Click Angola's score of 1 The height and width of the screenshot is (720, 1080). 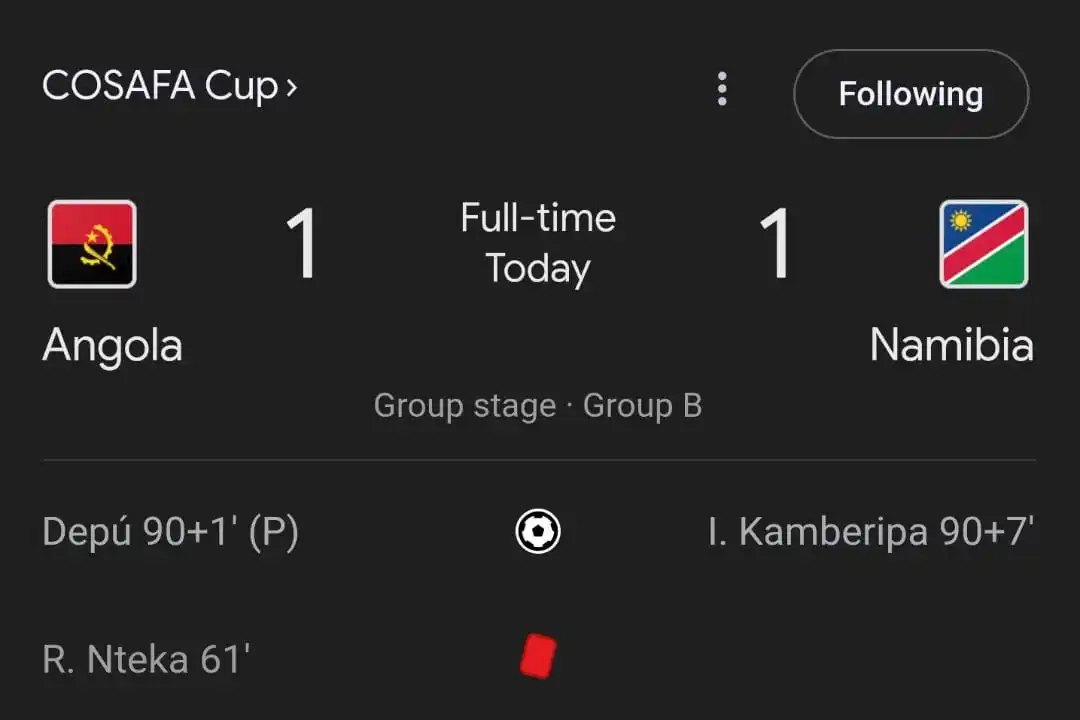(302, 244)
